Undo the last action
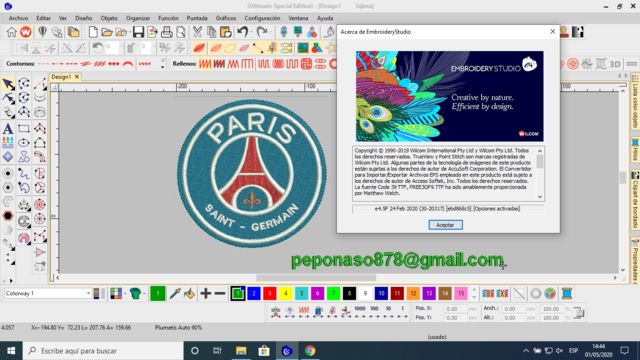This screenshot has height=360, width=640. [243, 32]
